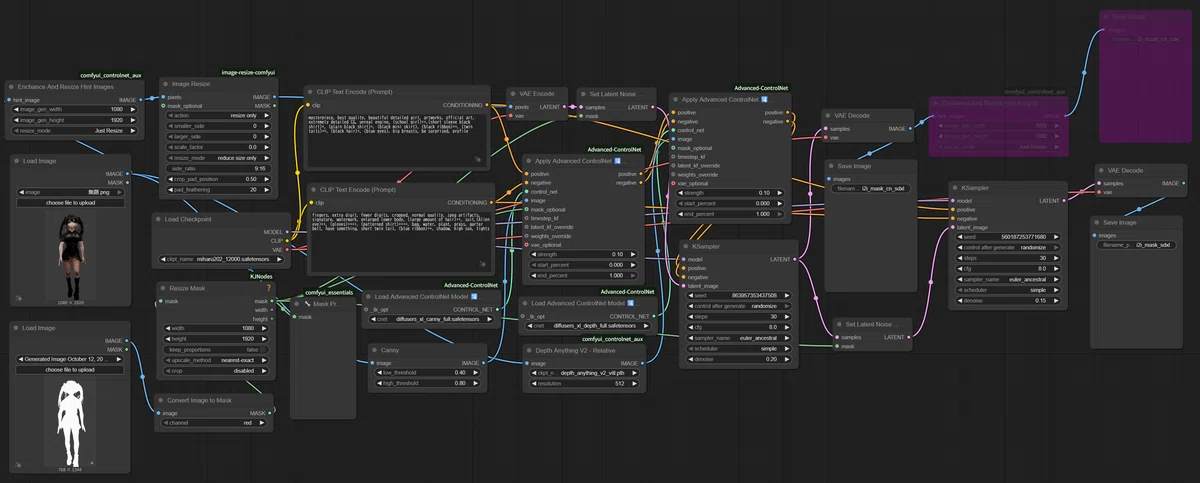
Task: Click the filename field i2i_mask_cn_sdxl
Action: click(x=872, y=188)
